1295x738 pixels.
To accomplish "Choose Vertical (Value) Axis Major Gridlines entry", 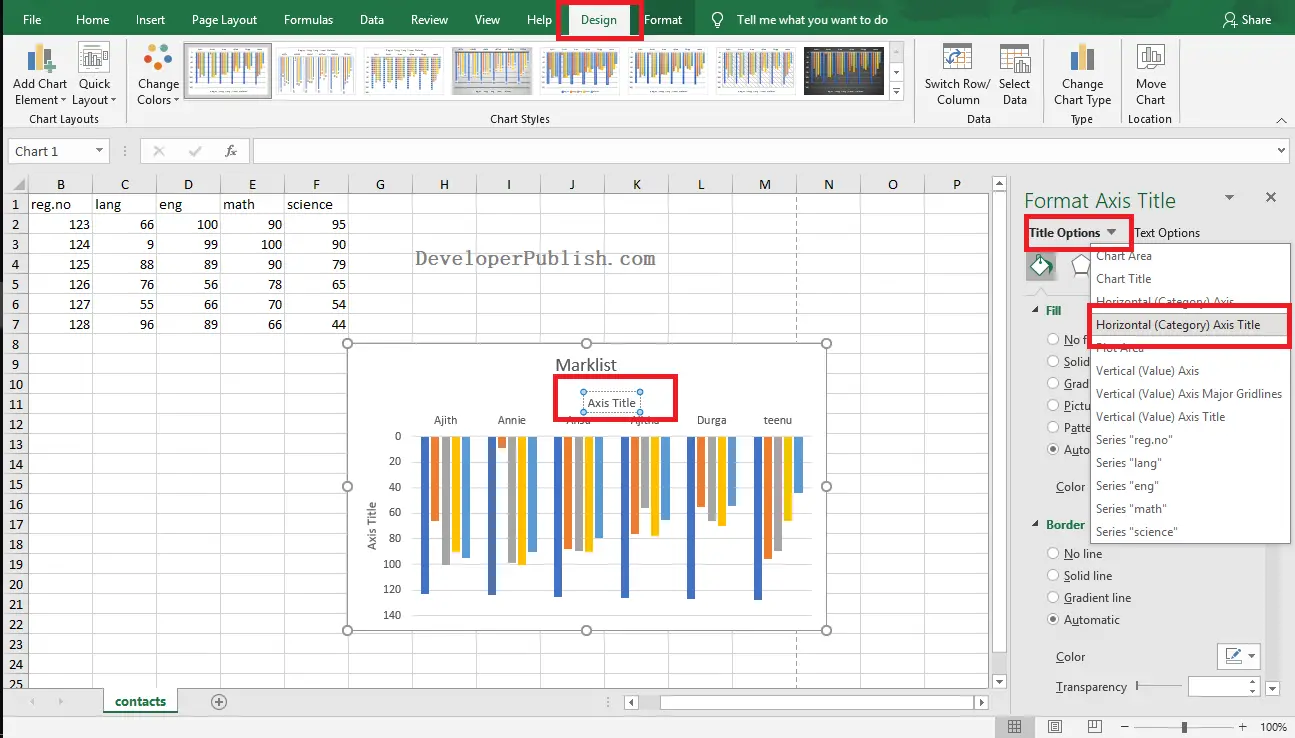I will pyautogui.click(x=1189, y=394).
